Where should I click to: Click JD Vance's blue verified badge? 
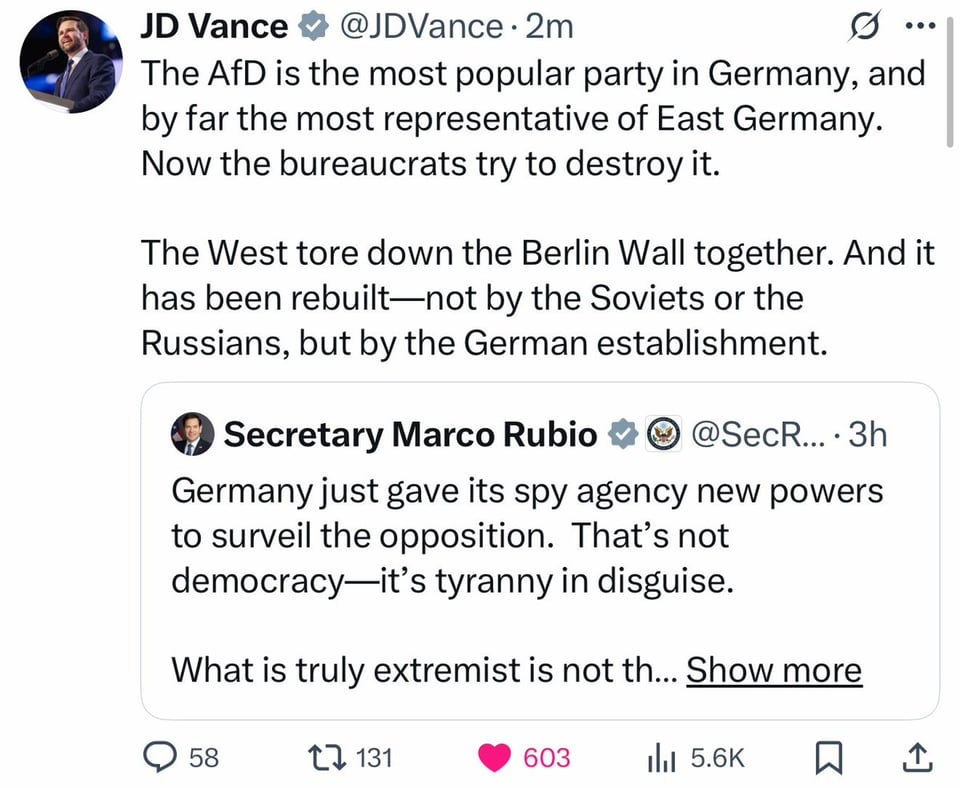[x=314, y=27]
